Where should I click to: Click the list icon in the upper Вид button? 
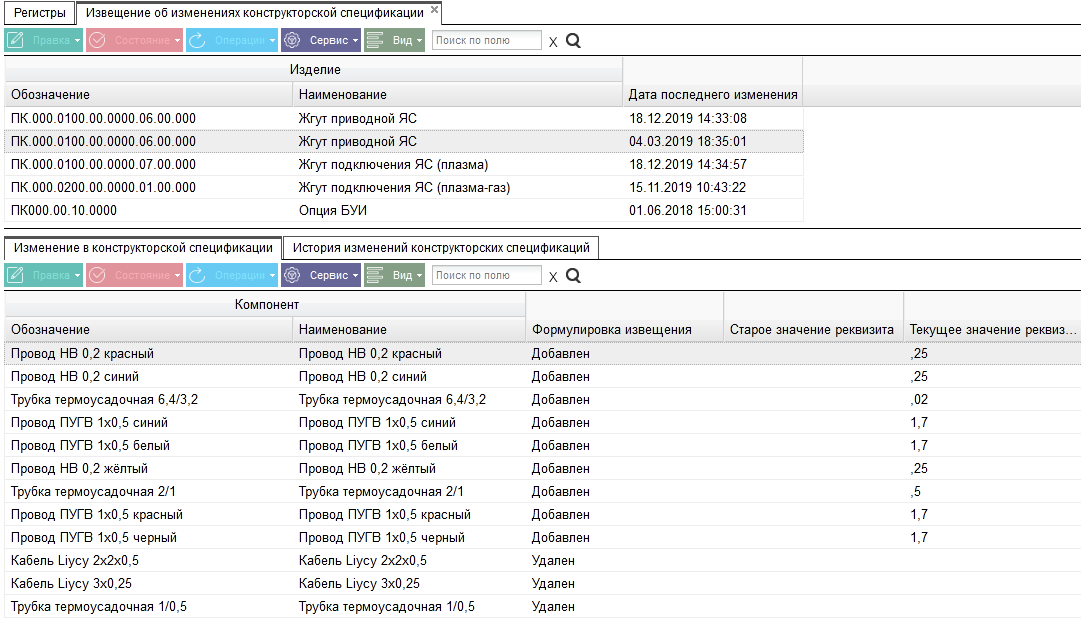[x=374, y=40]
